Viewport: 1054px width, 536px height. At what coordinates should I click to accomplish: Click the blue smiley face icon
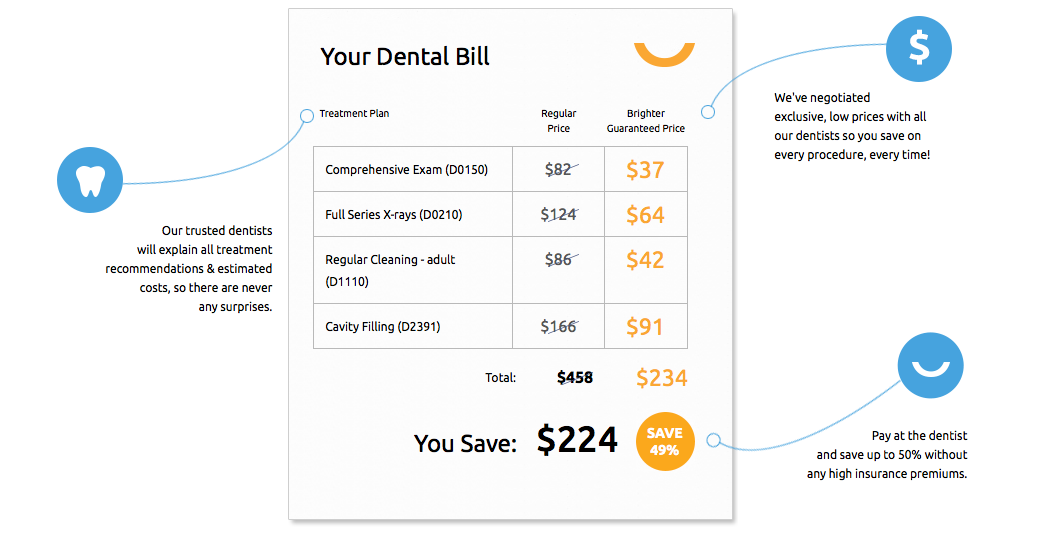point(930,365)
